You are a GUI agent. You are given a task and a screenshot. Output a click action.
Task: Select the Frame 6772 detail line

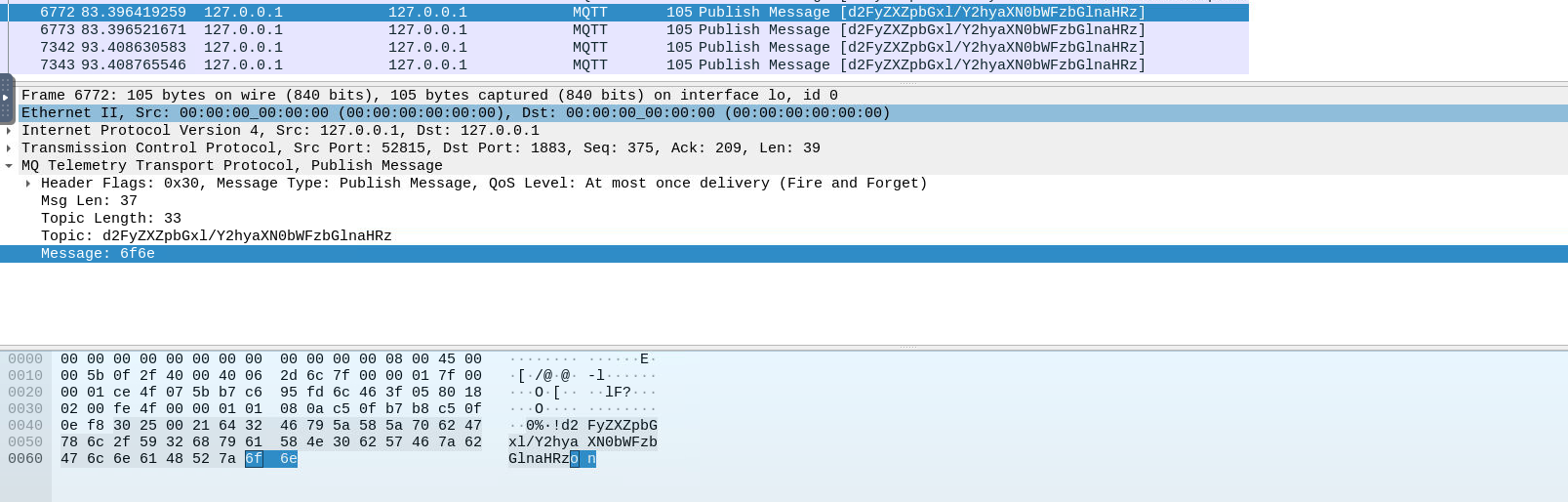429,96
